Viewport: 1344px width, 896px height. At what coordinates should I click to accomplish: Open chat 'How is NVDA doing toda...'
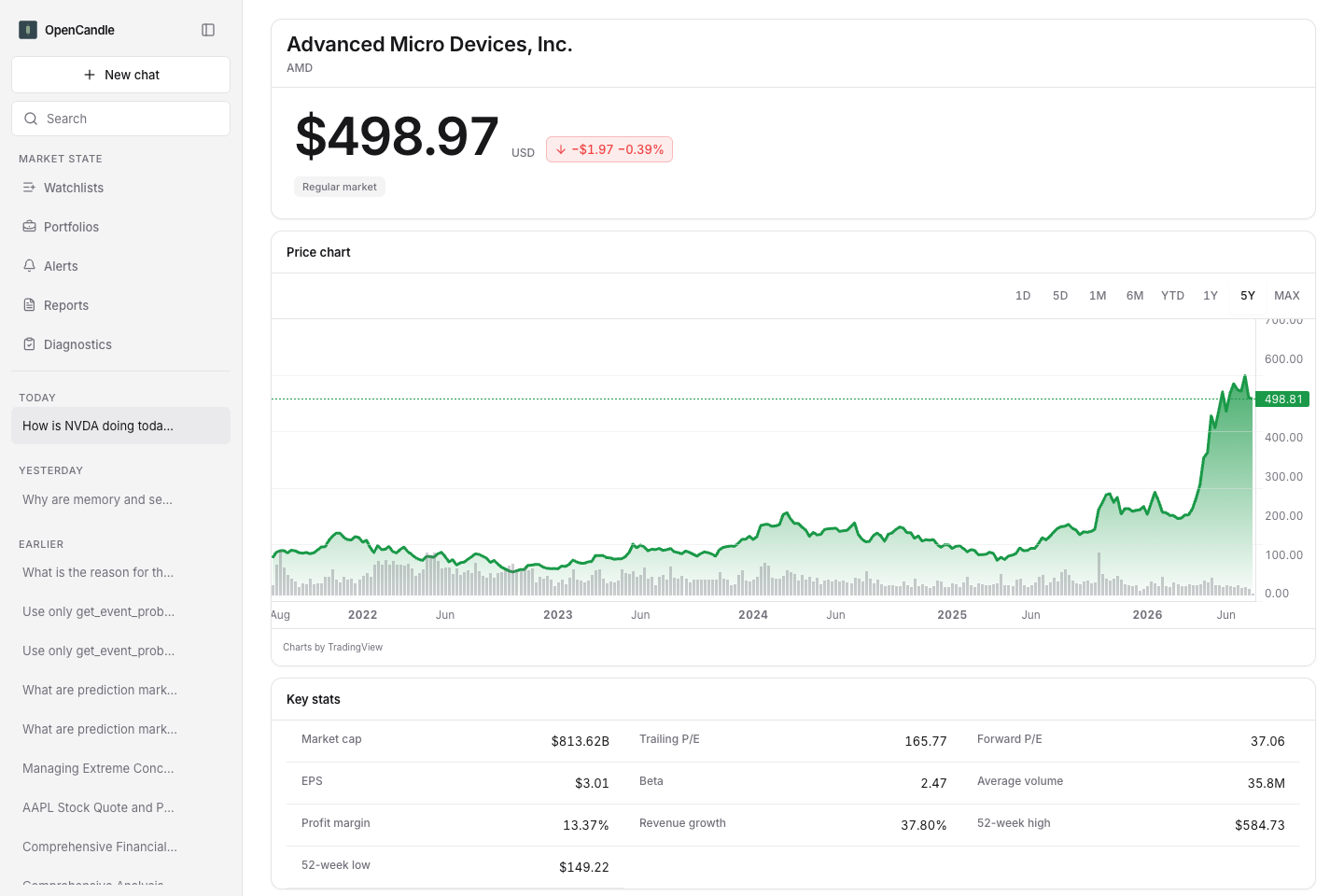[120, 426]
